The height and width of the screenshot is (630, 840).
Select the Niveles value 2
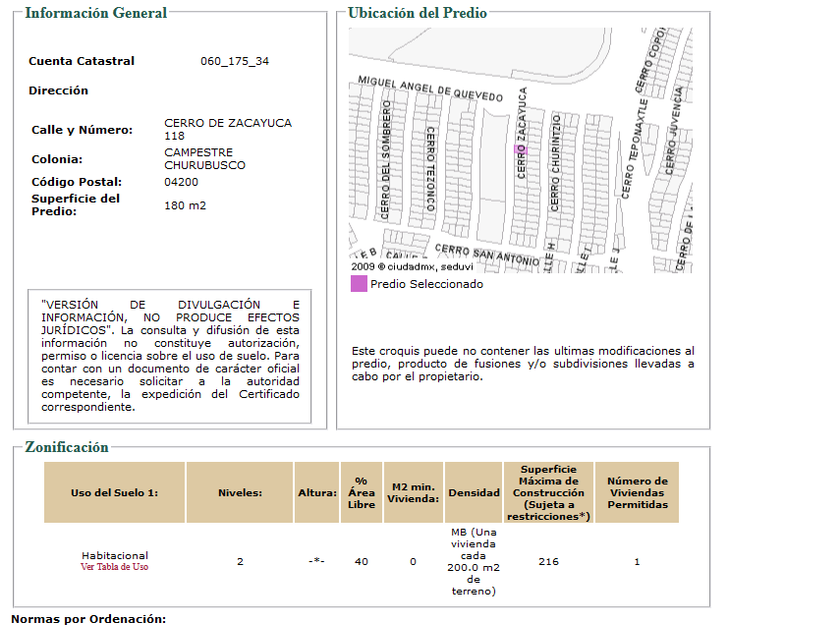click(x=240, y=561)
